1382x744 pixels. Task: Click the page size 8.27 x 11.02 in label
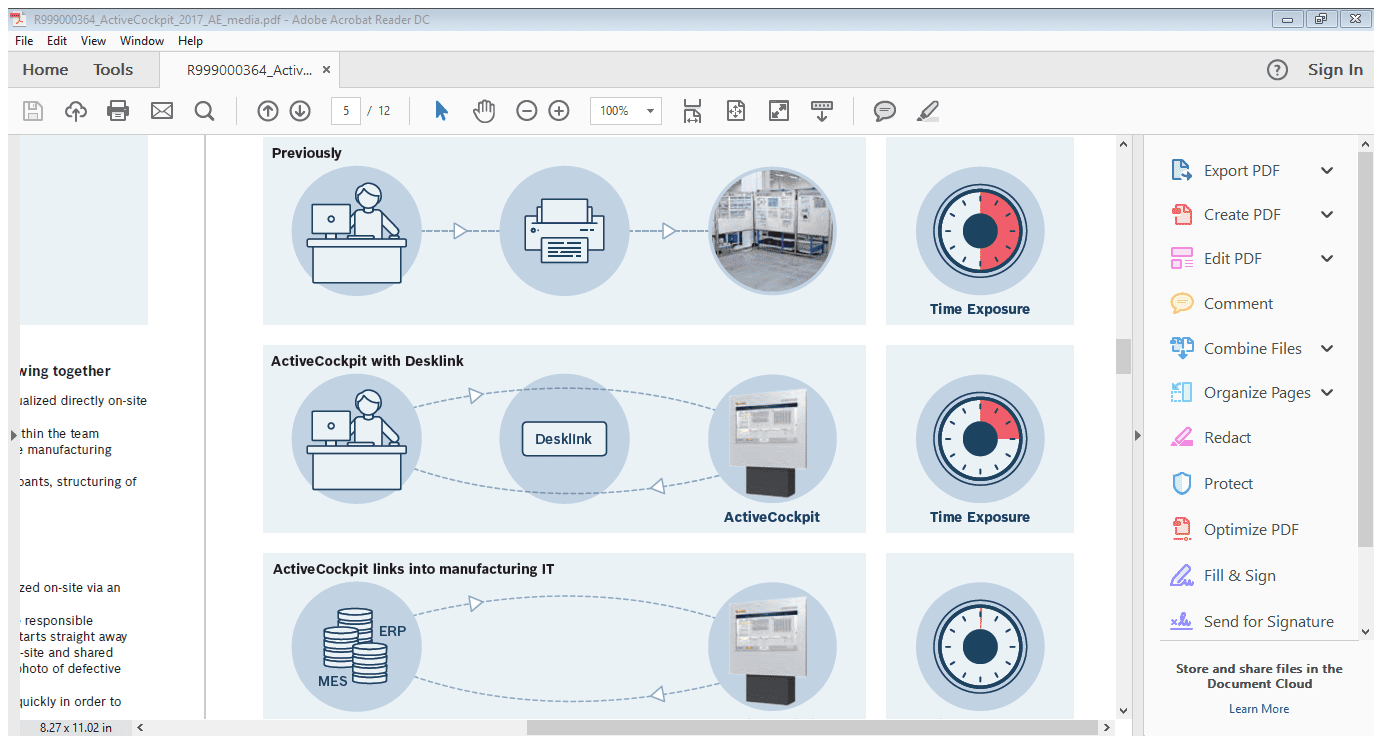tap(76, 728)
